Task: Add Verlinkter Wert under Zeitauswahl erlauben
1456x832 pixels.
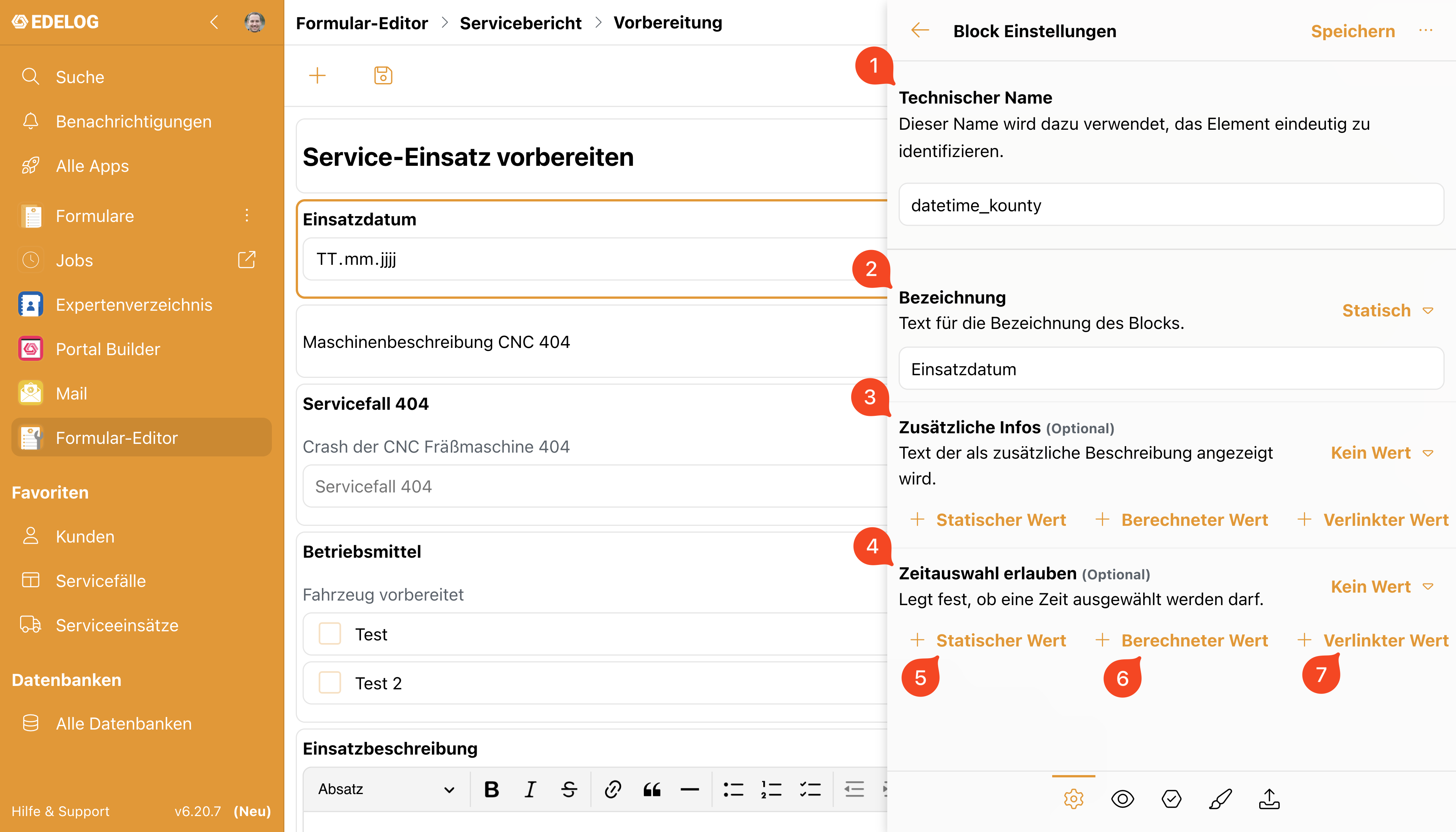Action: pos(1373,640)
